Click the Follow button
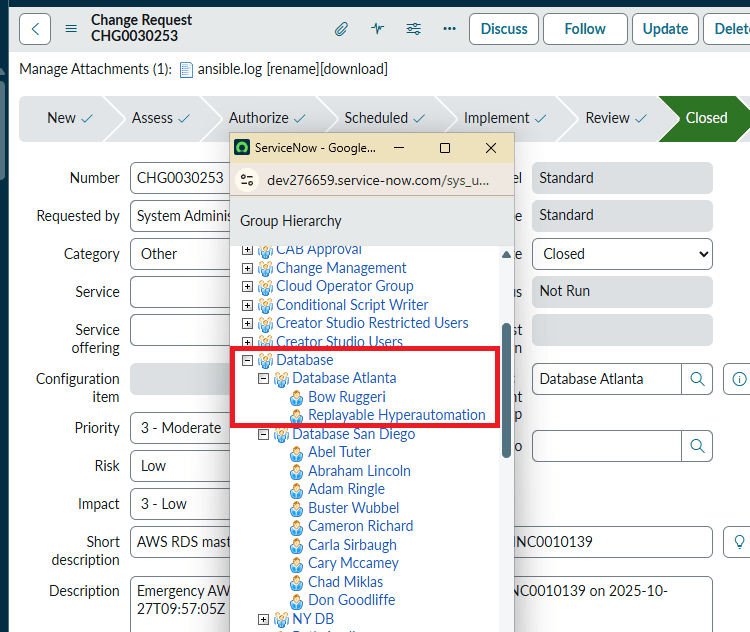The image size is (750, 632). coord(585,29)
